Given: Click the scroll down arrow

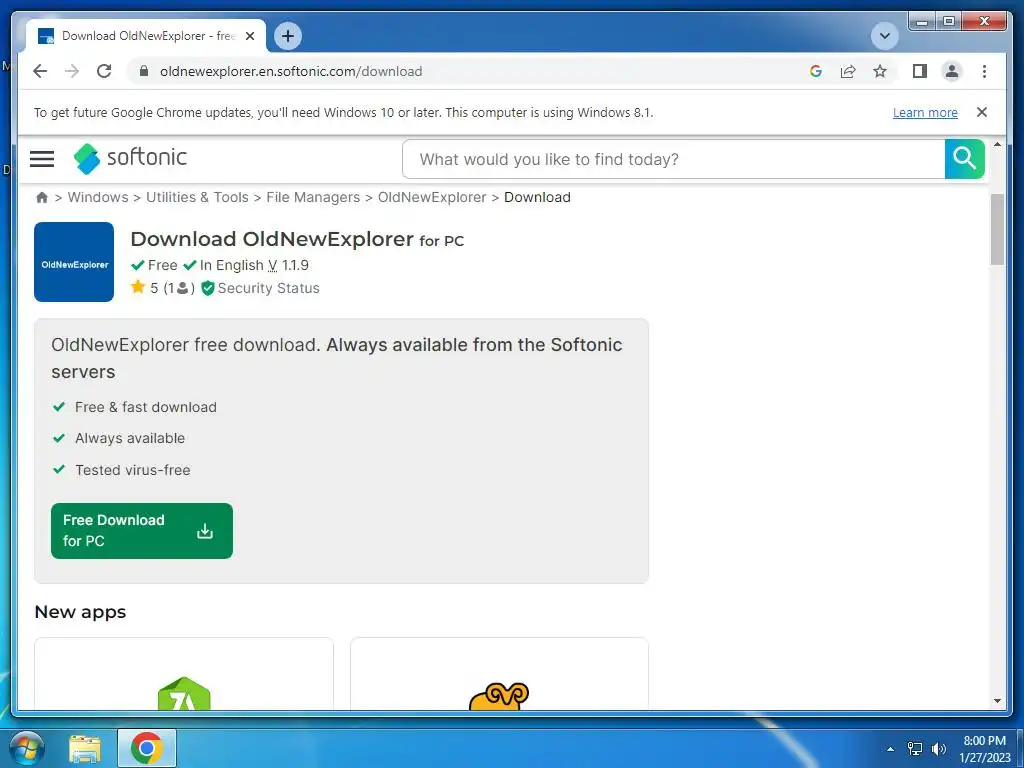Looking at the screenshot, I should (997, 701).
